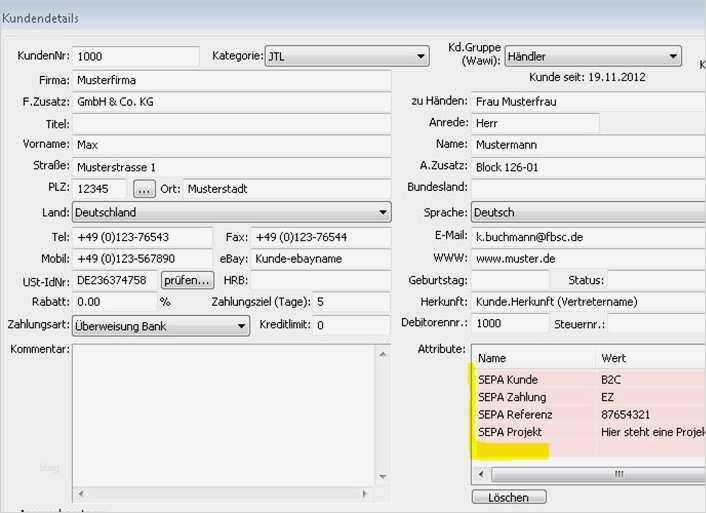This screenshot has height=513, width=706.
Task: Open the Kd.Gruppe dropdown showing Händler
Action: pos(593,56)
